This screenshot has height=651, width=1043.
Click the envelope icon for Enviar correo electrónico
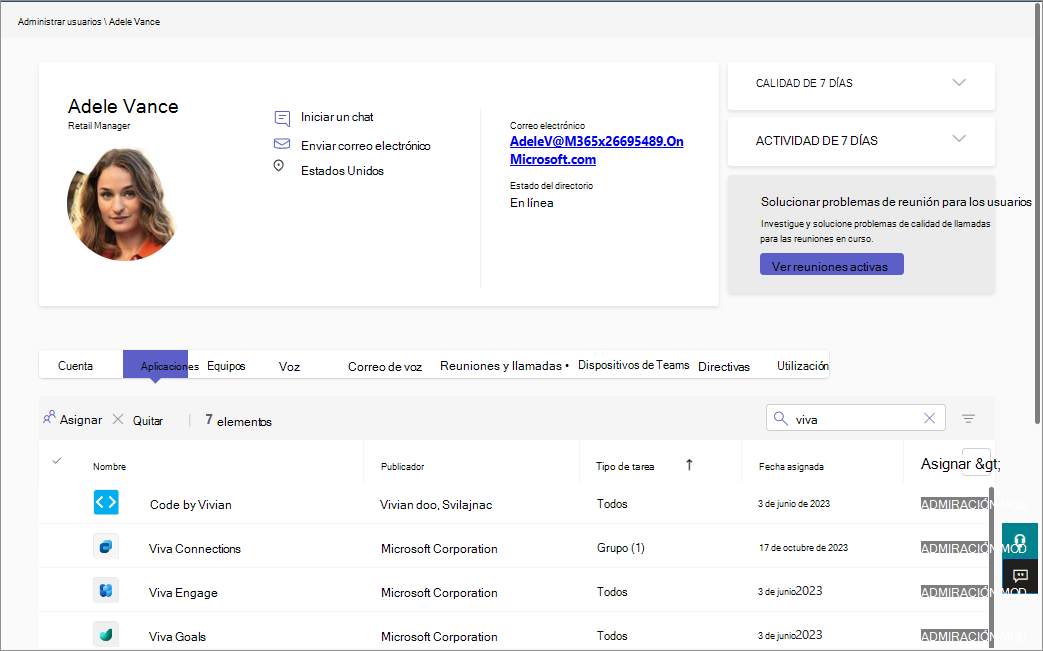281,144
